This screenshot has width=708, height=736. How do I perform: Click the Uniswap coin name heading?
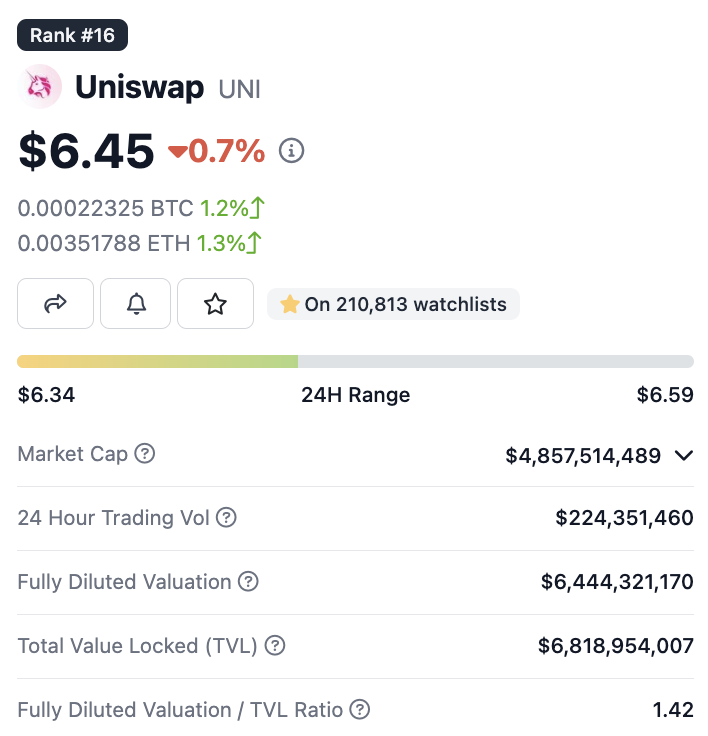click(x=139, y=87)
